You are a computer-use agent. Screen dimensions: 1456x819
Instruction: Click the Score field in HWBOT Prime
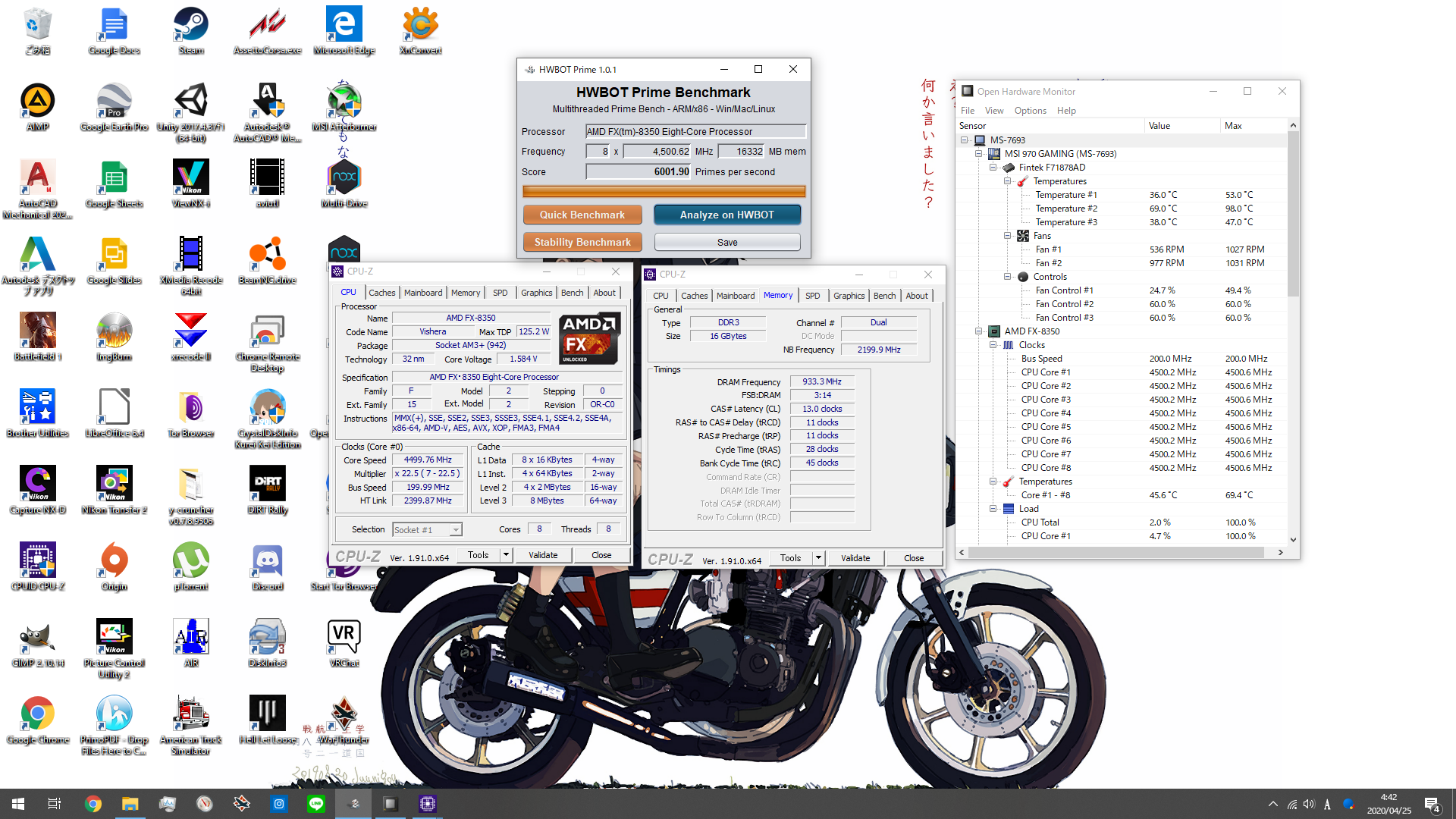(638, 172)
